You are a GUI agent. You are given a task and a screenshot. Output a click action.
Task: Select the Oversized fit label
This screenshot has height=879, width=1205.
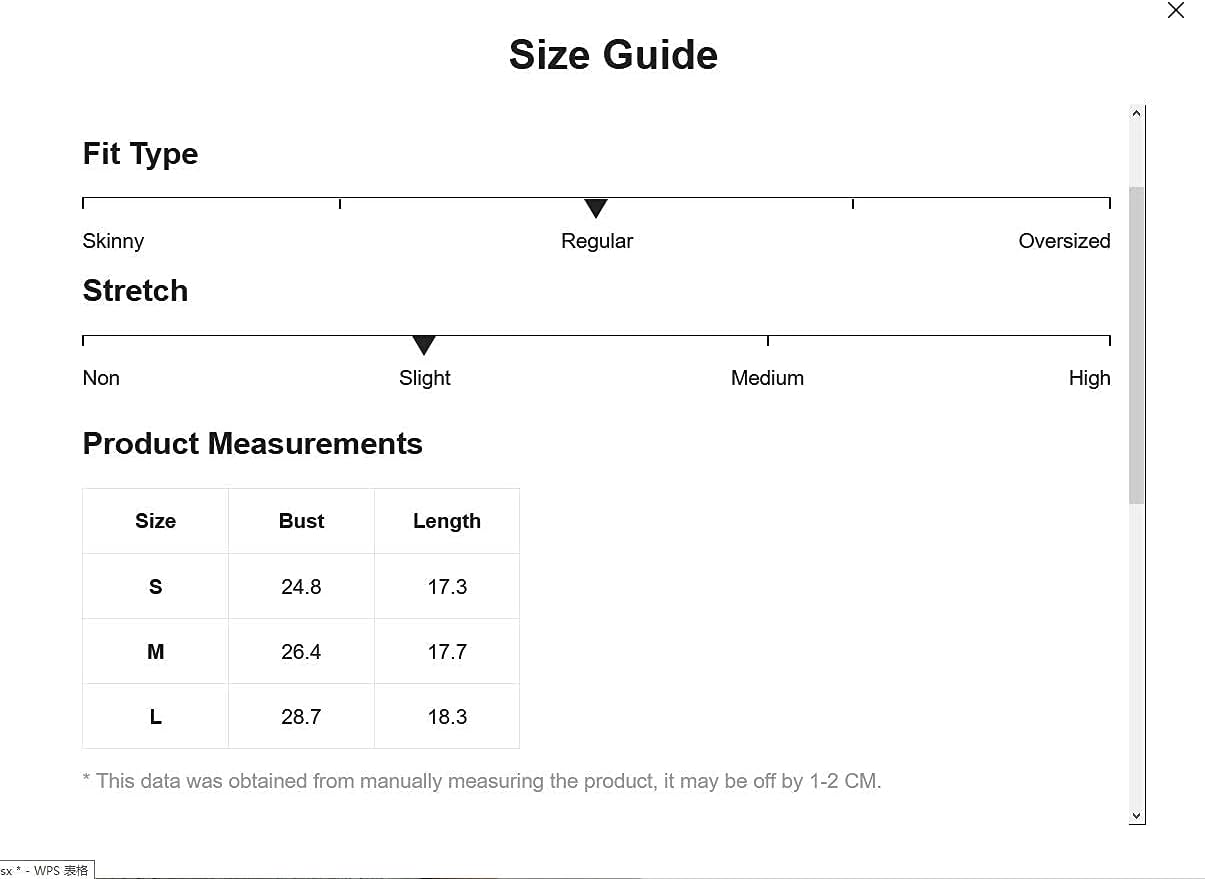point(1064,241)
